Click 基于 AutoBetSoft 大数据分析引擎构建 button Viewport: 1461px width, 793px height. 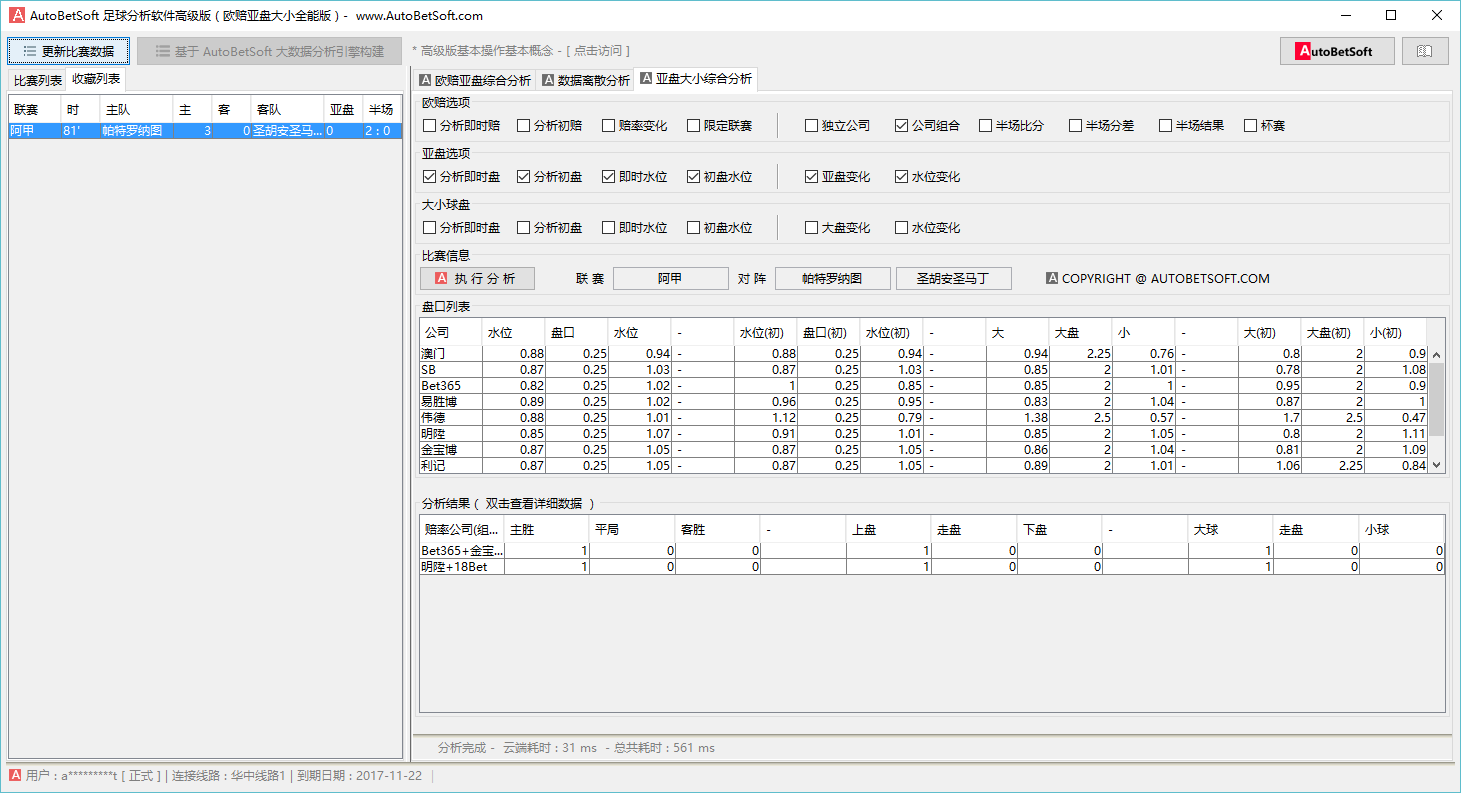[269, 51]
